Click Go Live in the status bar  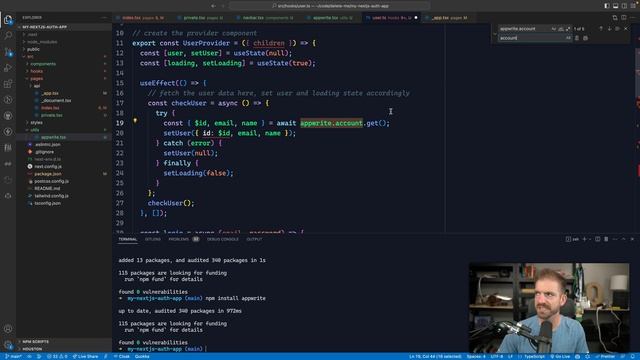(560, 356)
